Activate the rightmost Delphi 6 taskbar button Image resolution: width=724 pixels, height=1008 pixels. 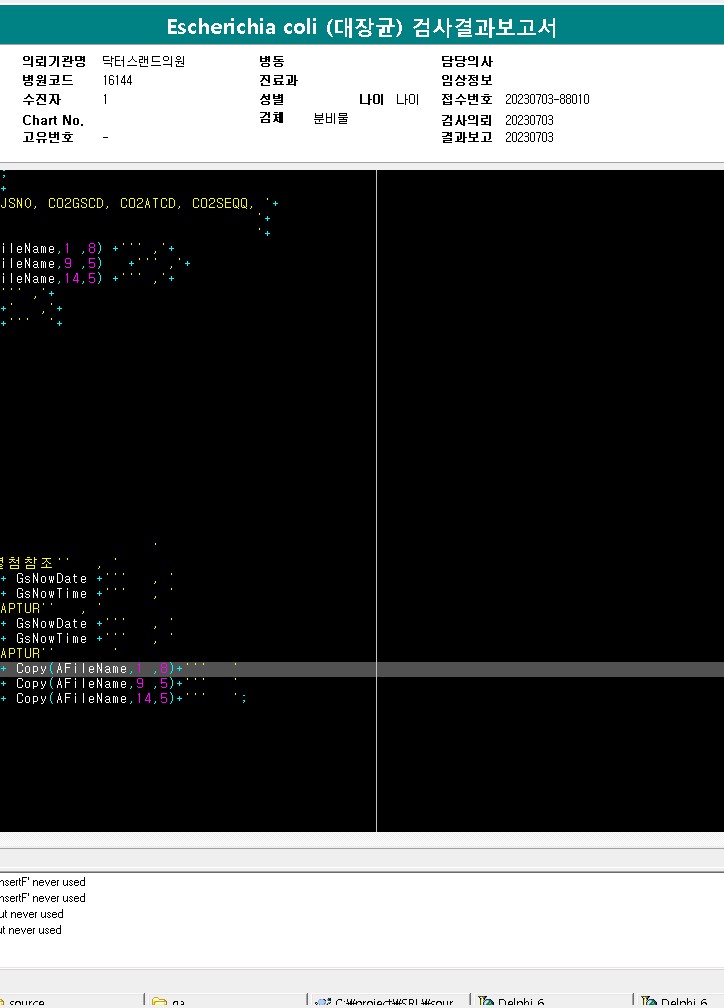click(680, 1001)
